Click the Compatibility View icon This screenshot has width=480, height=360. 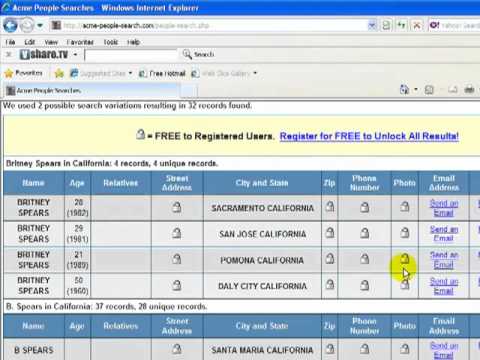(x=386, y=25)
